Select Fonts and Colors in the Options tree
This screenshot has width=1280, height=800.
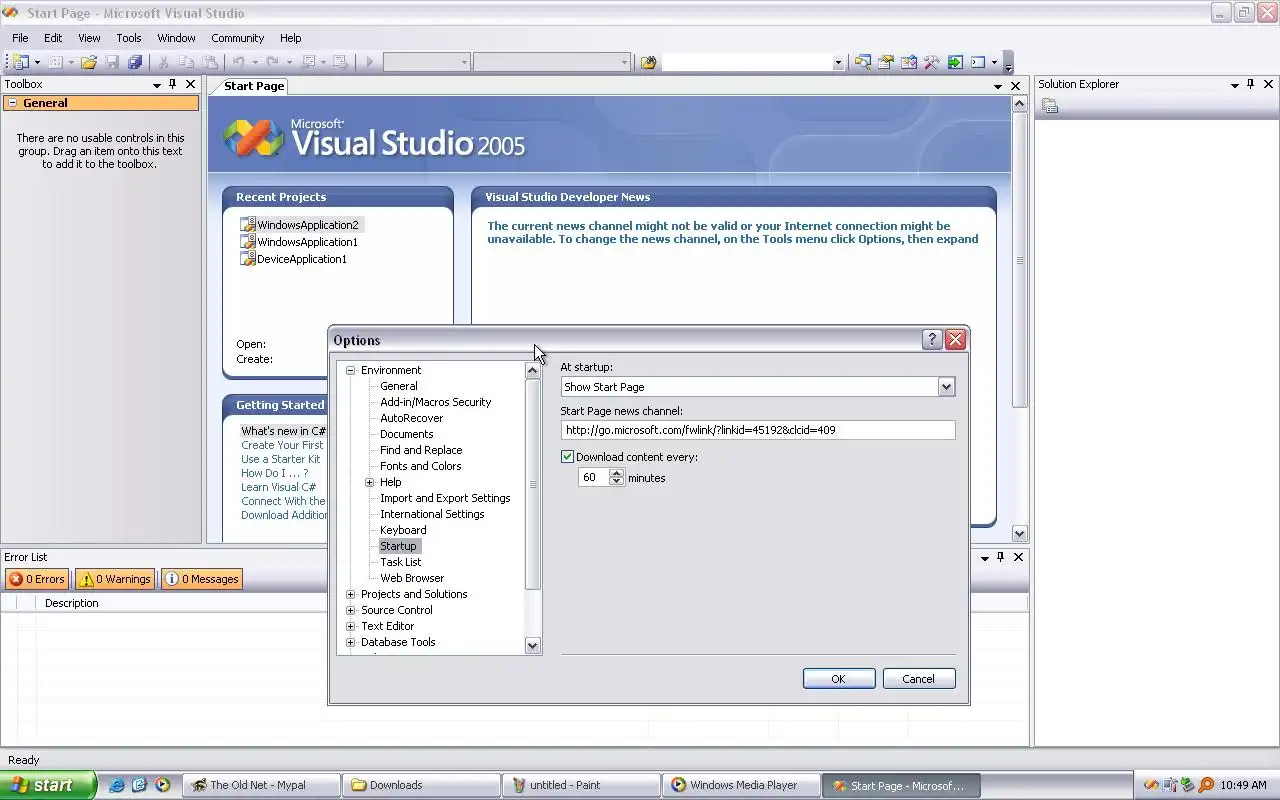pyautogui.click(x=421, y=466)
